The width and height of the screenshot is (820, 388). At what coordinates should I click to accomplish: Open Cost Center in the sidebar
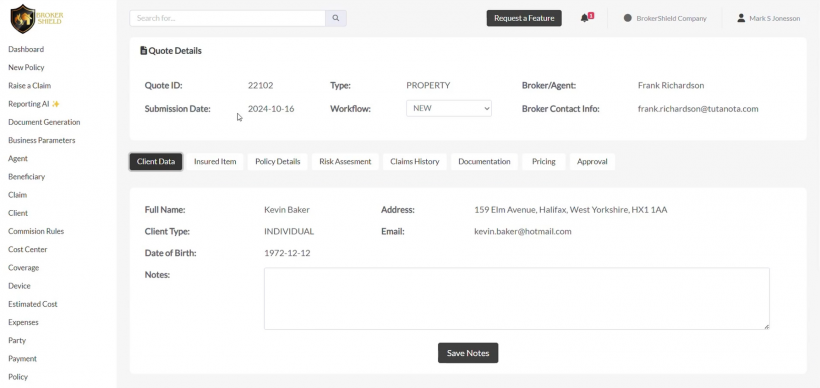coord(28,249)
